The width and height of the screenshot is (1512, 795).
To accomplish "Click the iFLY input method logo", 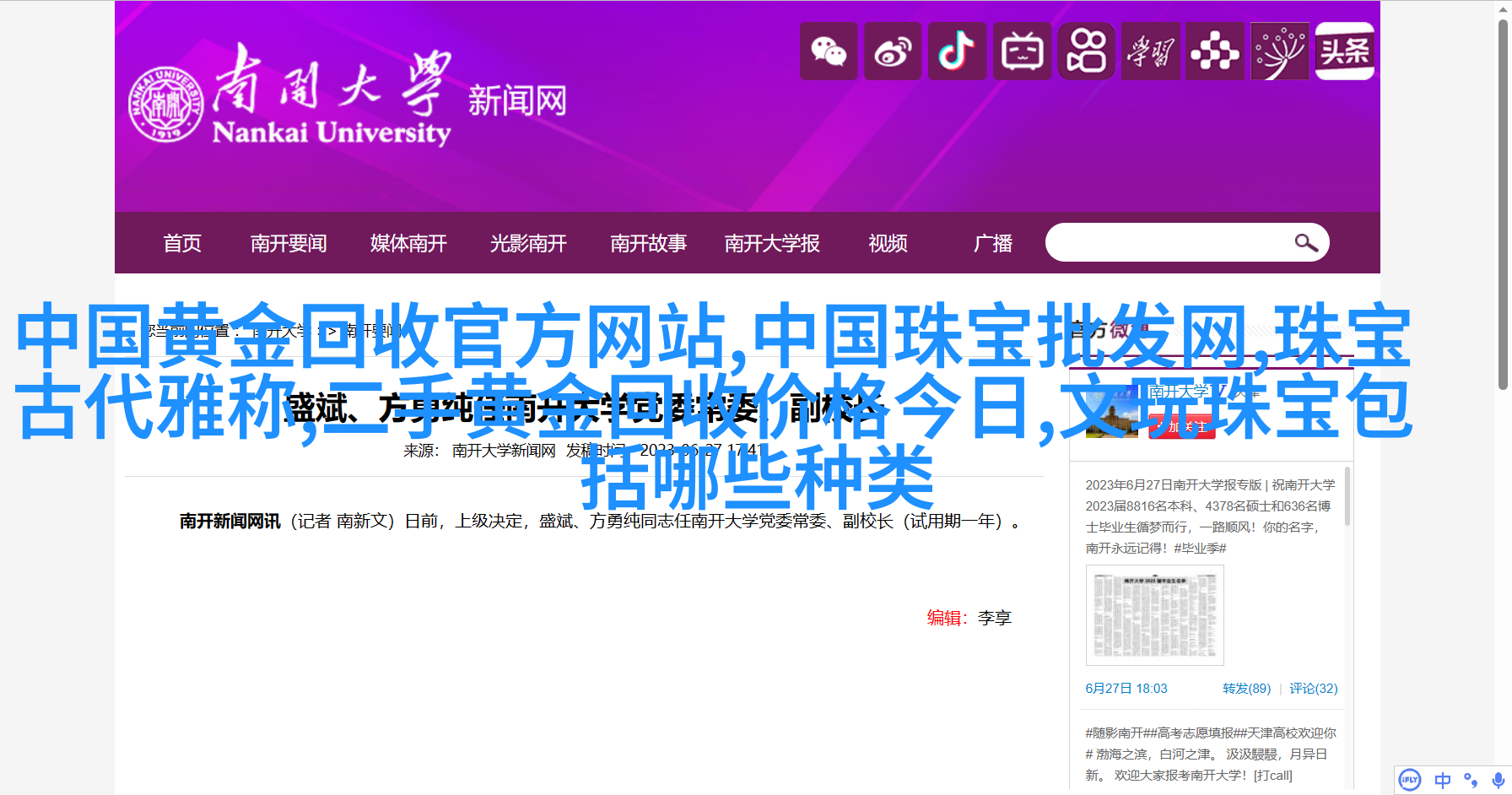I will pos(1410,780).
